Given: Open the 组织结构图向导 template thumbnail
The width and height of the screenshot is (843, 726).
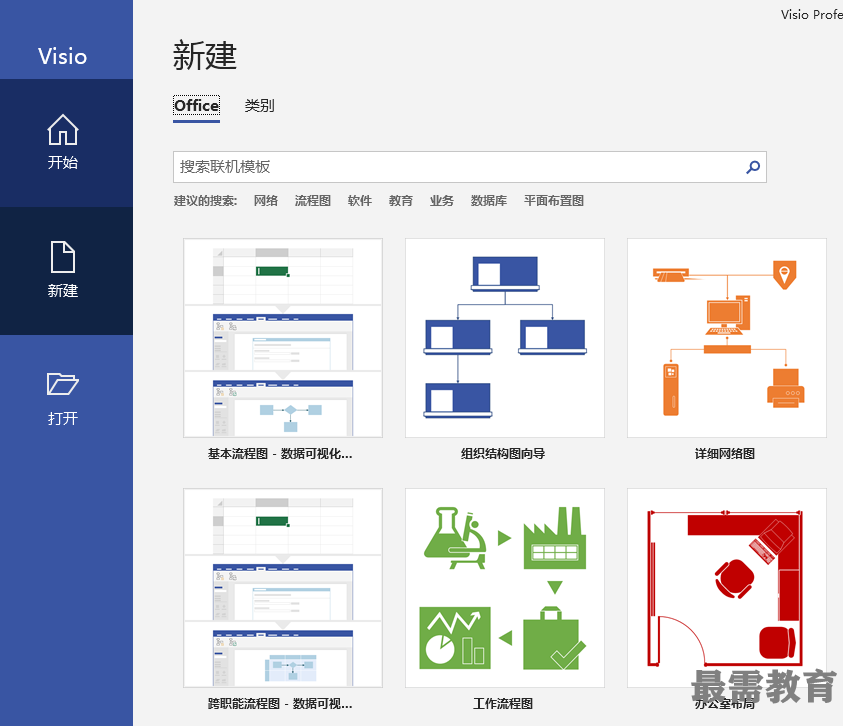Looking at the screenshot, I should [505, 338].
